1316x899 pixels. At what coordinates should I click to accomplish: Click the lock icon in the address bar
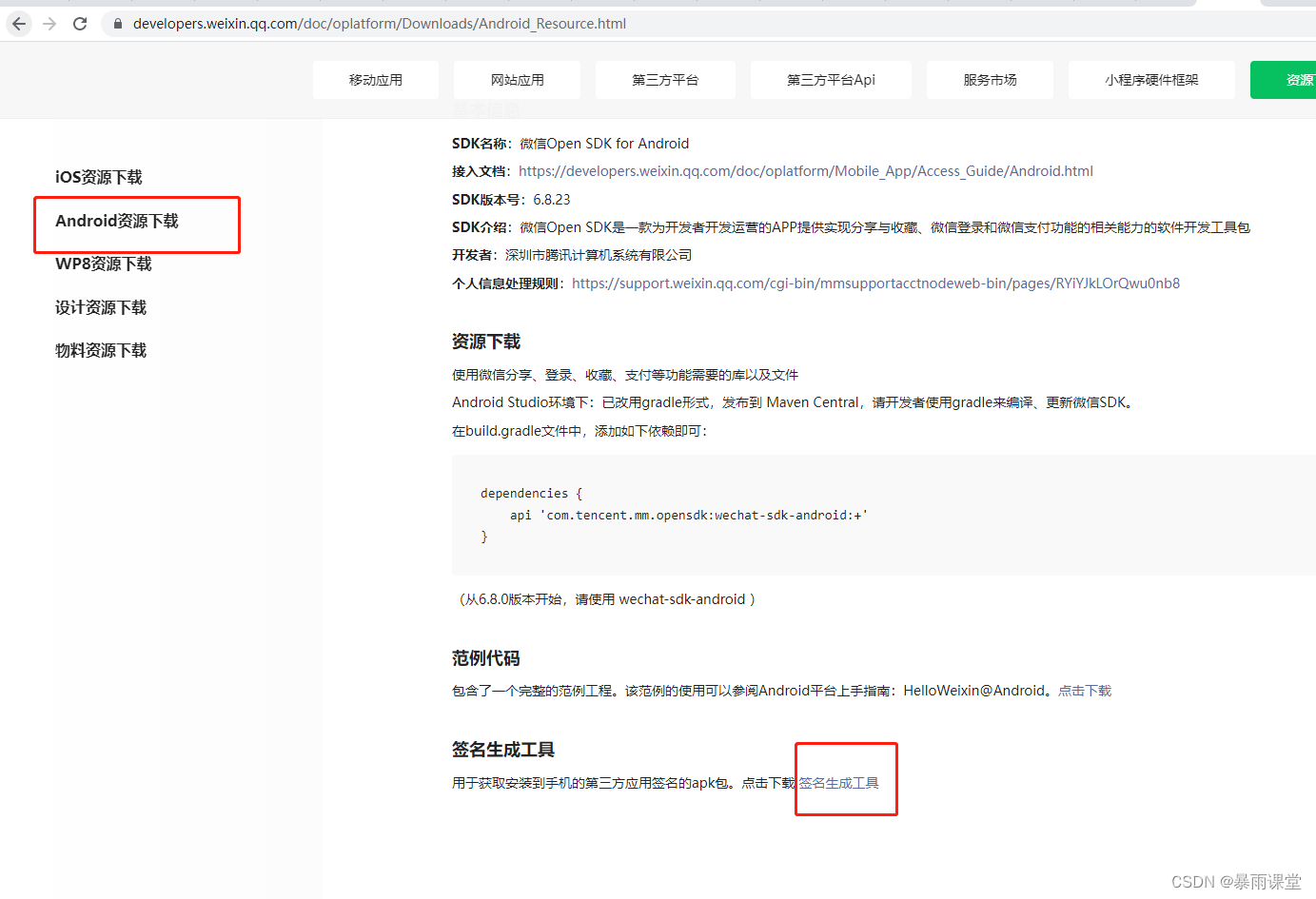(x=118, y=24)
